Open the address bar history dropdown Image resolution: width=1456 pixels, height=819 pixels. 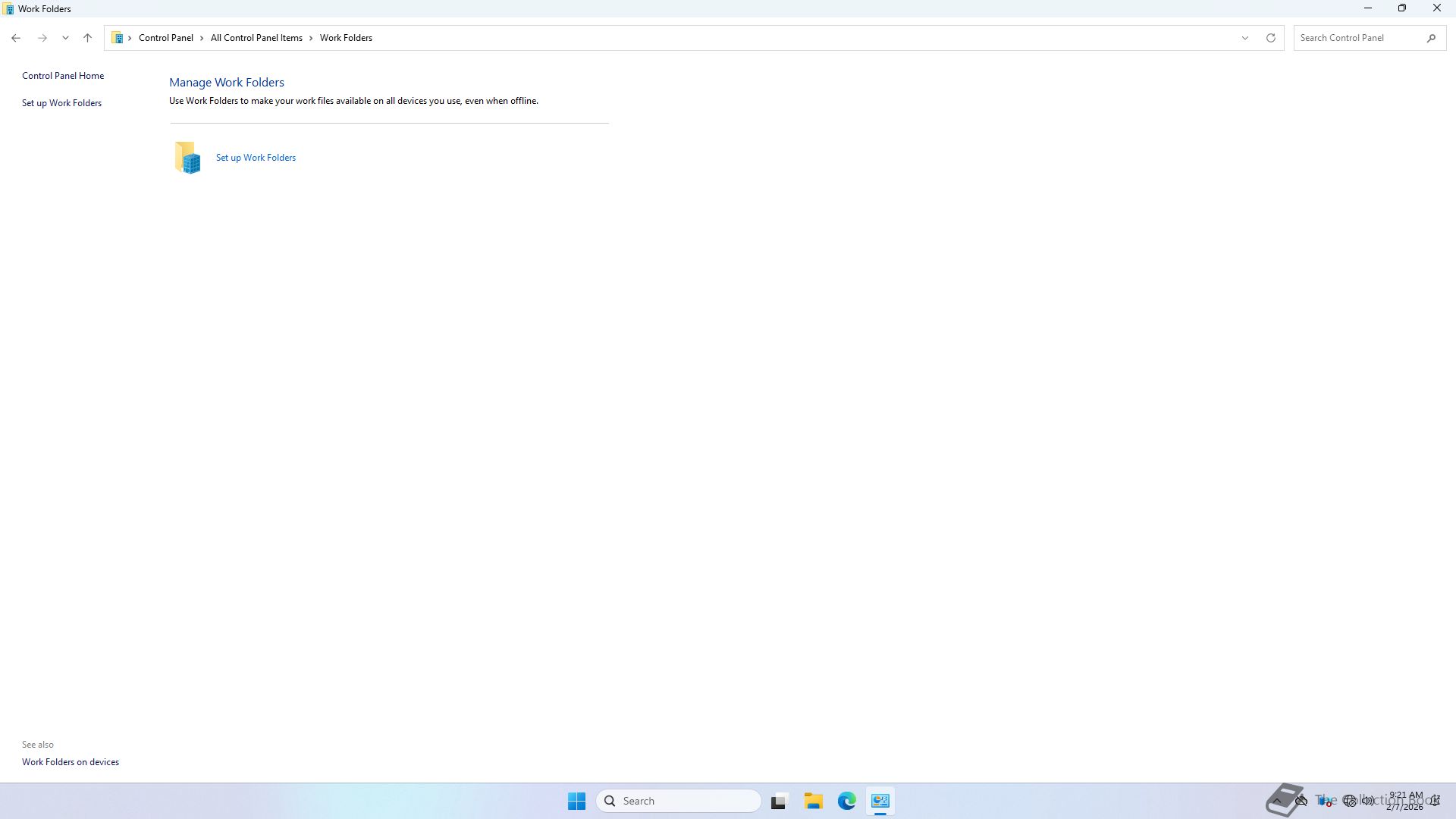(1244, 38)
